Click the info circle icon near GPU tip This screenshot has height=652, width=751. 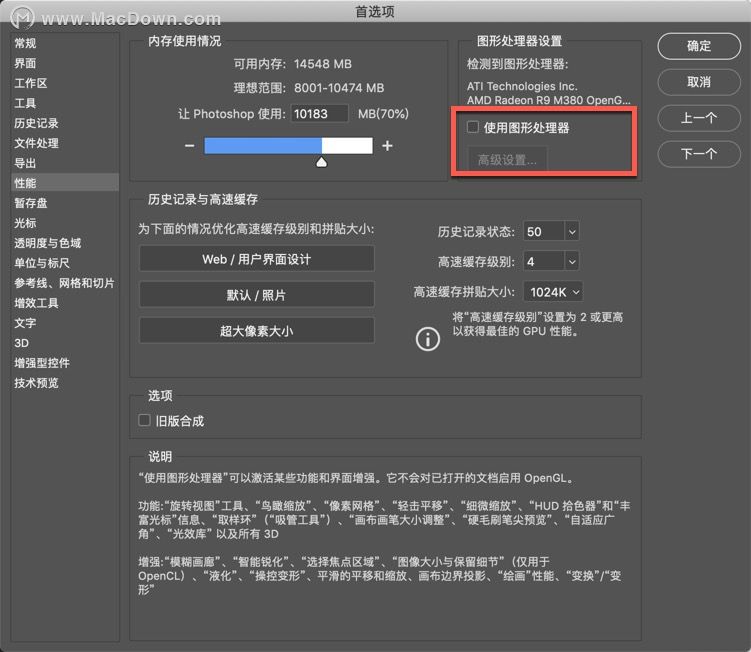427,339
